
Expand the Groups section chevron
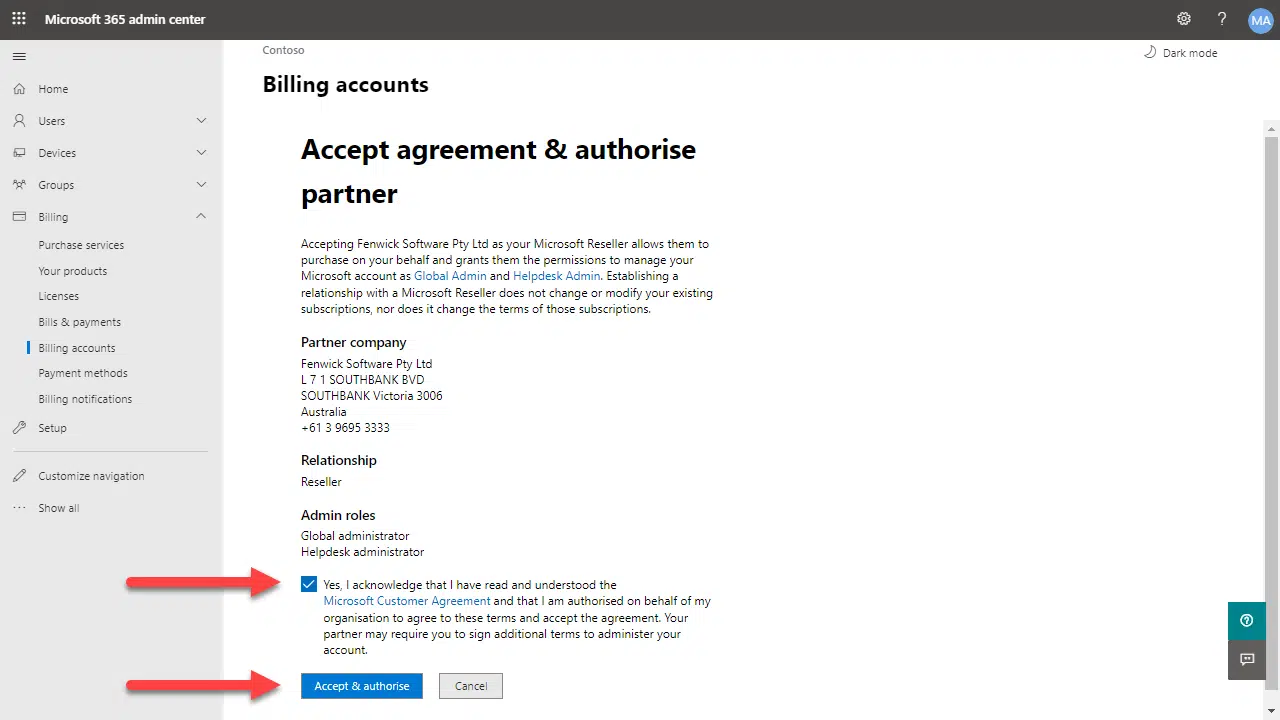pos(201,185)
